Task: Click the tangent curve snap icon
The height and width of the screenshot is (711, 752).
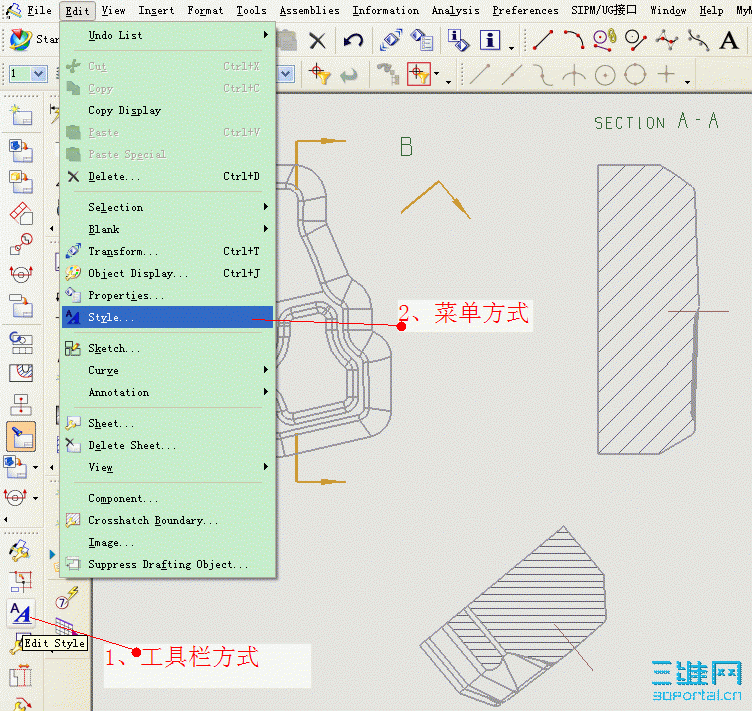Action: click(542, 75)
